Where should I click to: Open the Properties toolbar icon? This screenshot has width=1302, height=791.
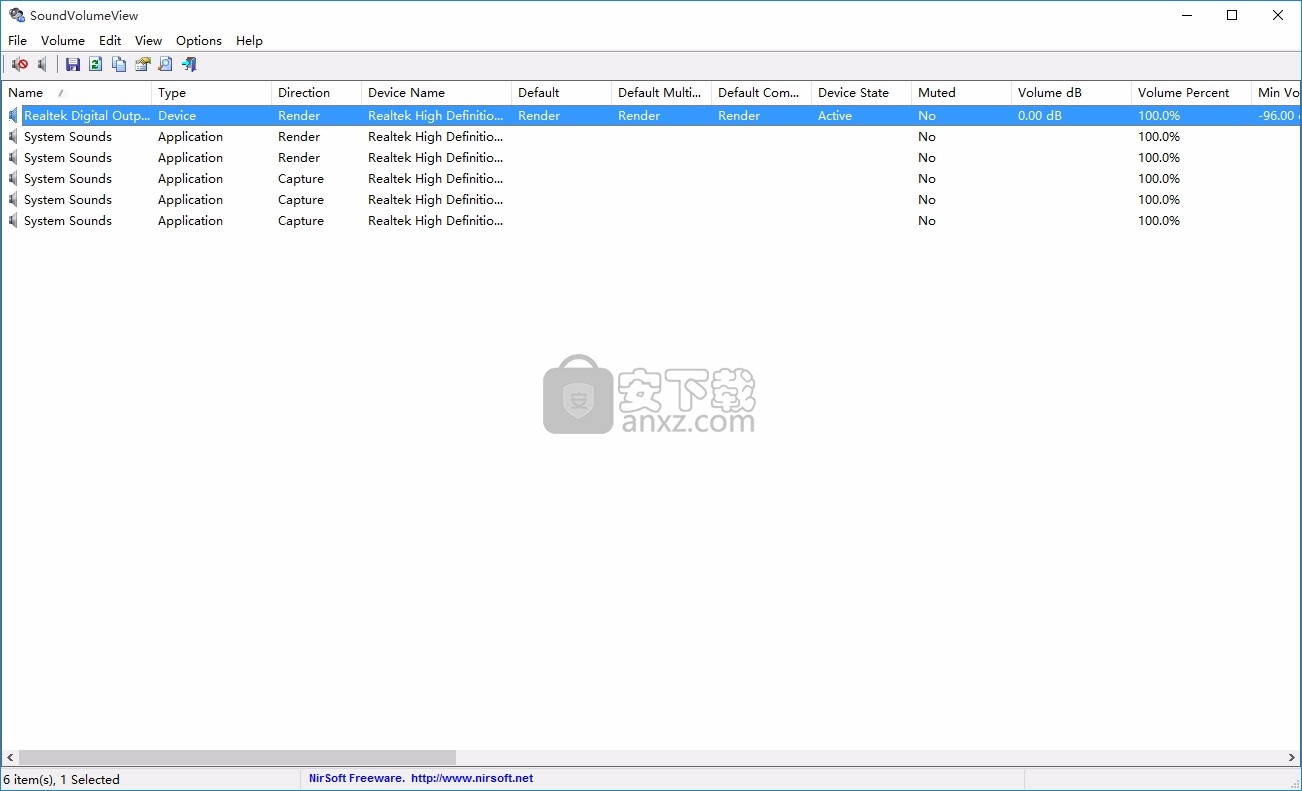coord(142,64)
